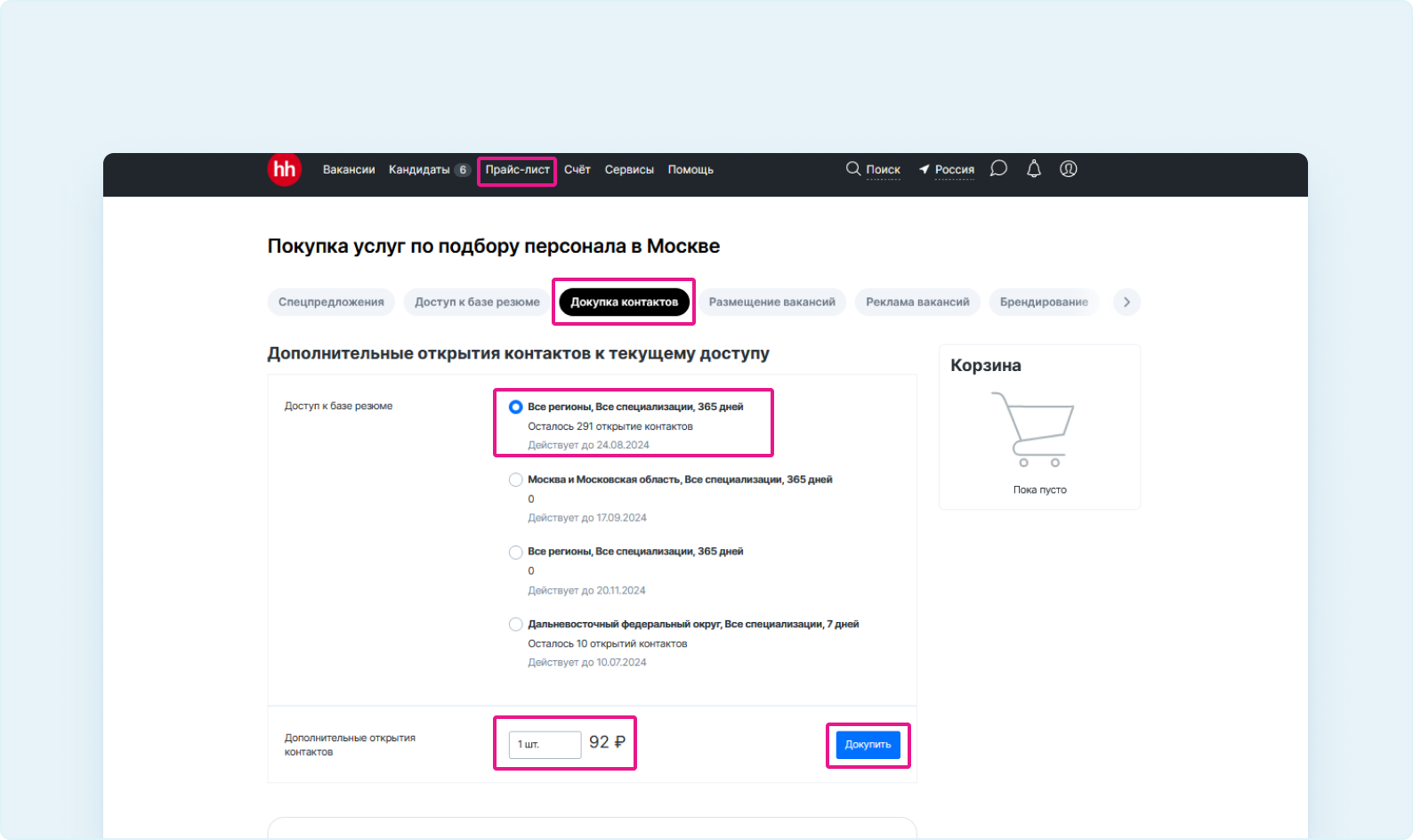Viewport: 1413px width, 840px height.
Task: Switch to 'Размещение вакансий' tab
Action: point(771,303)
